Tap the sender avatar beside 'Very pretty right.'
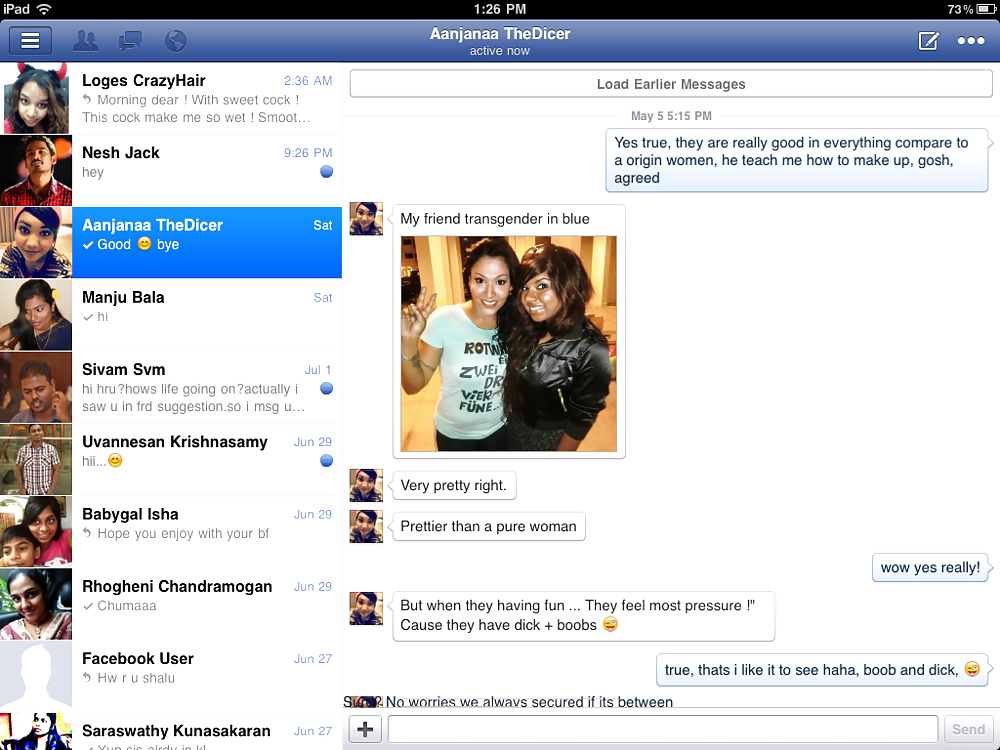 point(366,486)
